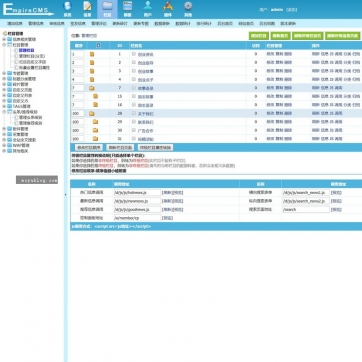Tick the checkbox for 创业指导 (ID 2)
Image resolution: width=362 pixels, height=362 pixels.
pos(134,62)
